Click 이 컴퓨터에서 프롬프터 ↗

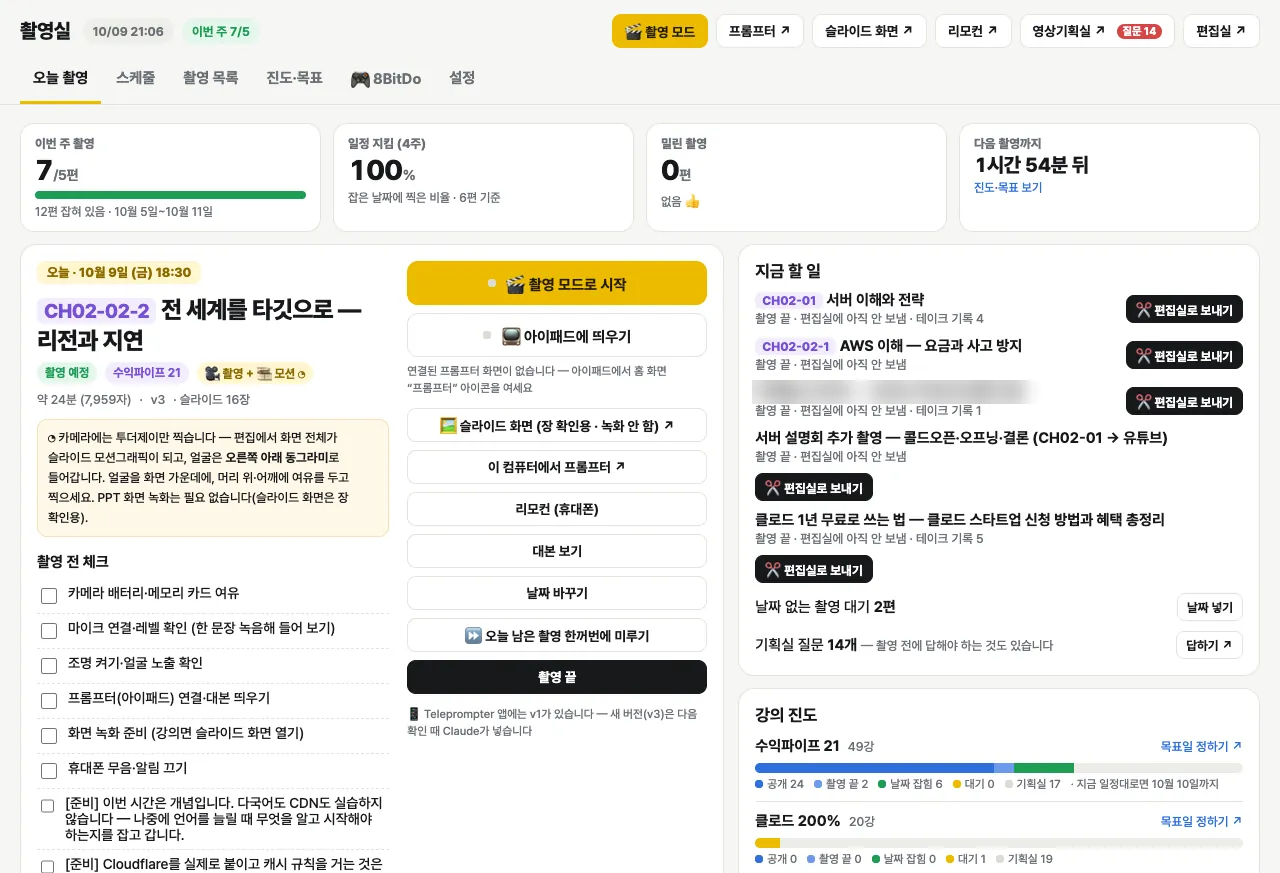point(557,467)
